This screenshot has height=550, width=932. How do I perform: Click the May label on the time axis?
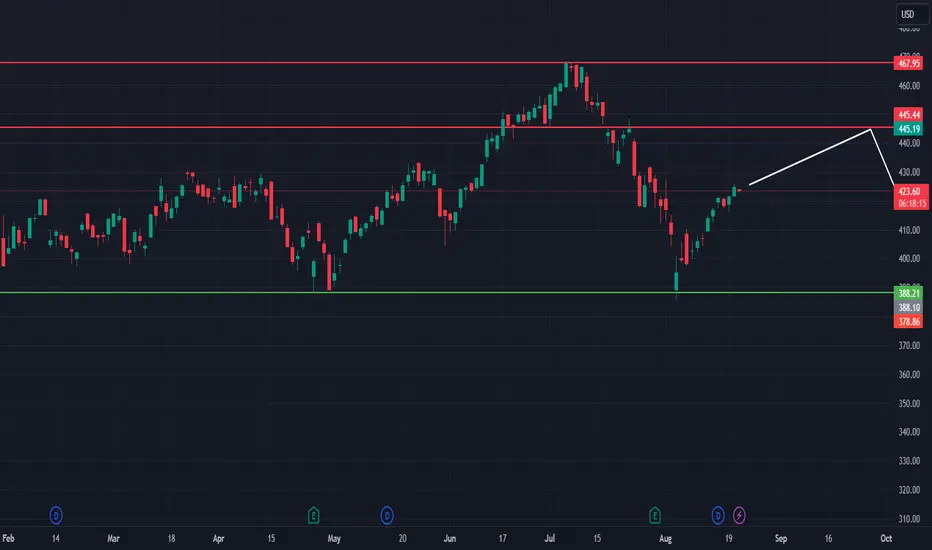[x=334, y=538]
